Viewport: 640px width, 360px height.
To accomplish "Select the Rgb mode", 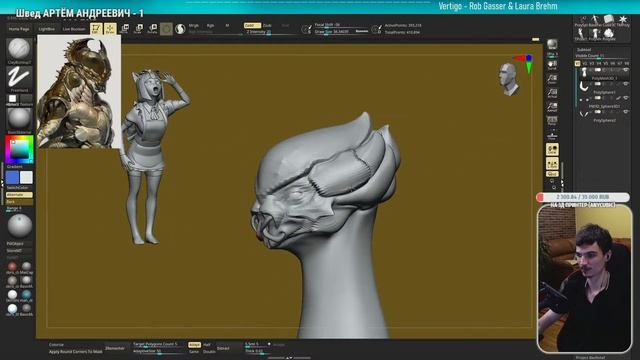I will click(210, 25).
